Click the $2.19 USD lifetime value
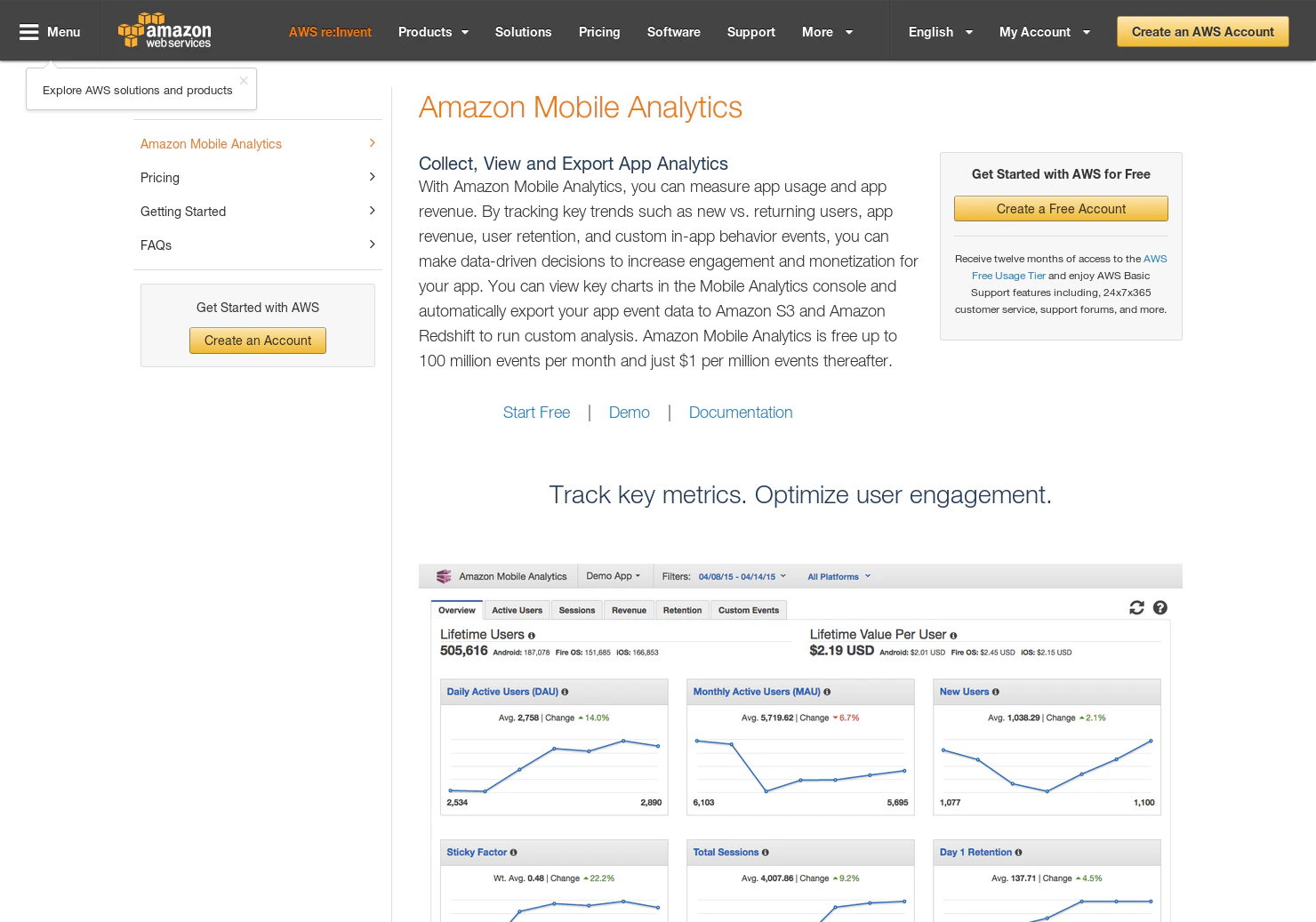 (x=842, y=651)
